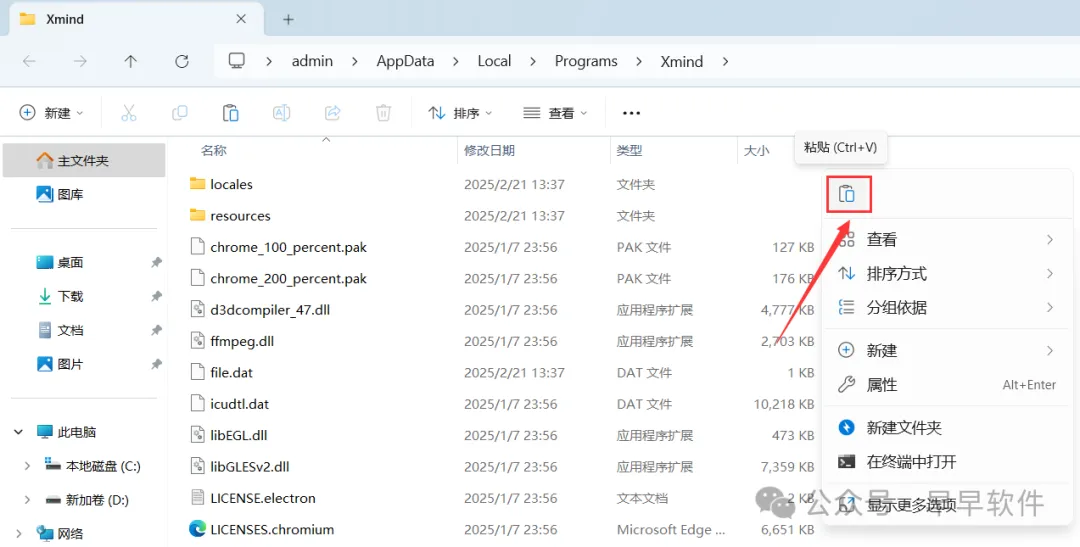Click the Cut scissors icon in toolbar
Screen dimensions: 1080x547
129,113
